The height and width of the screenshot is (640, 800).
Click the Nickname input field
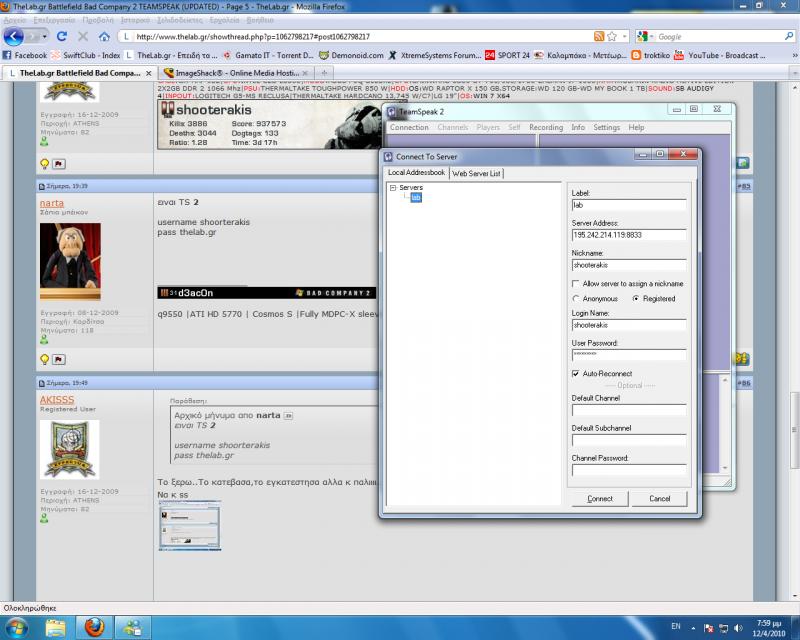(x=629, y=265)
